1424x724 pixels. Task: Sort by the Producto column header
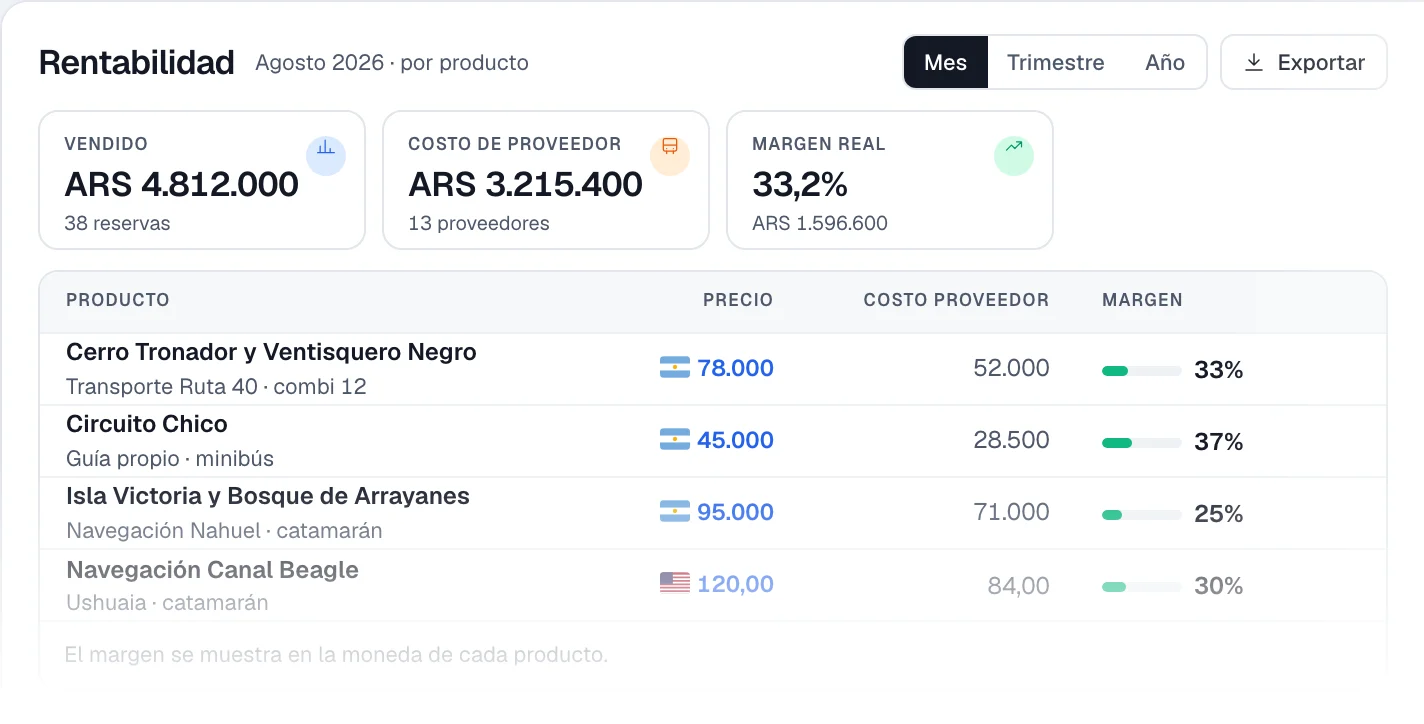[118, 300]
